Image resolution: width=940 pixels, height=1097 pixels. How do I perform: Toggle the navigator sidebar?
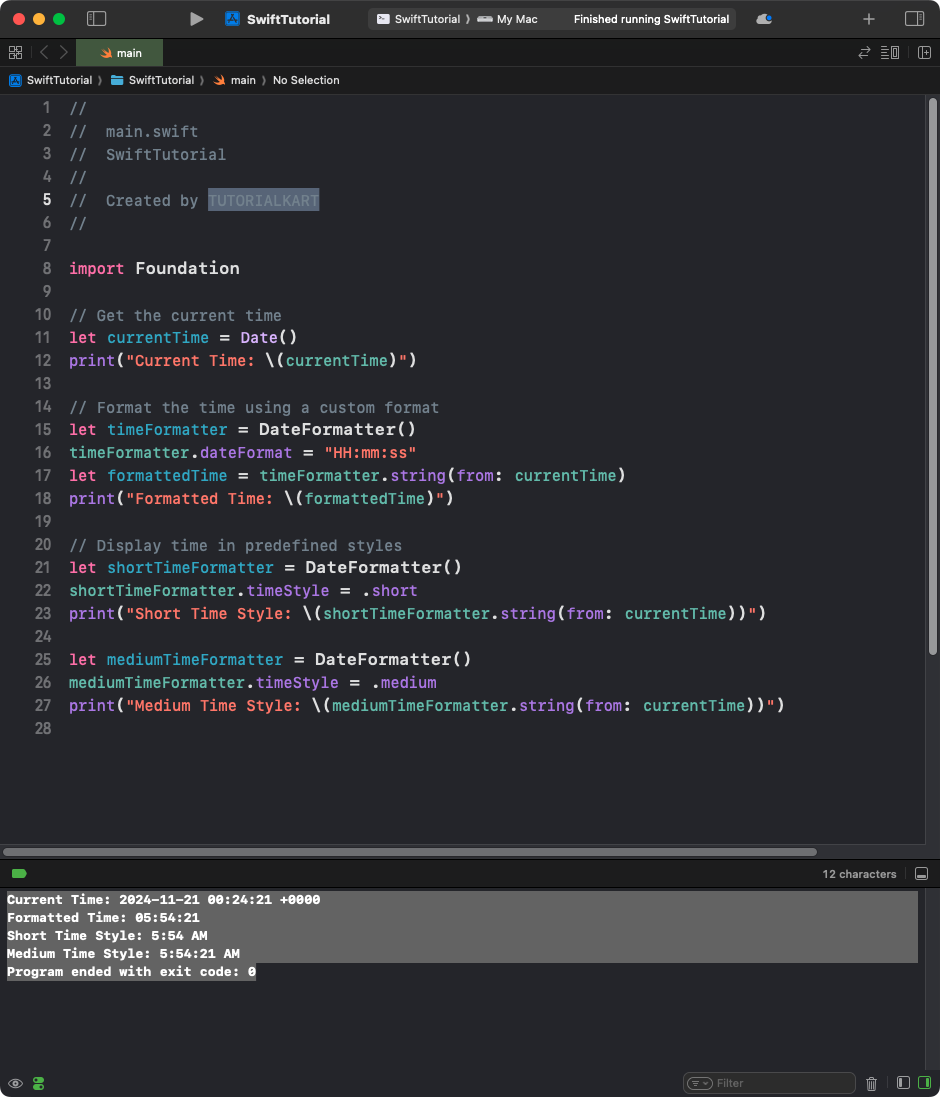pos(96,19)
